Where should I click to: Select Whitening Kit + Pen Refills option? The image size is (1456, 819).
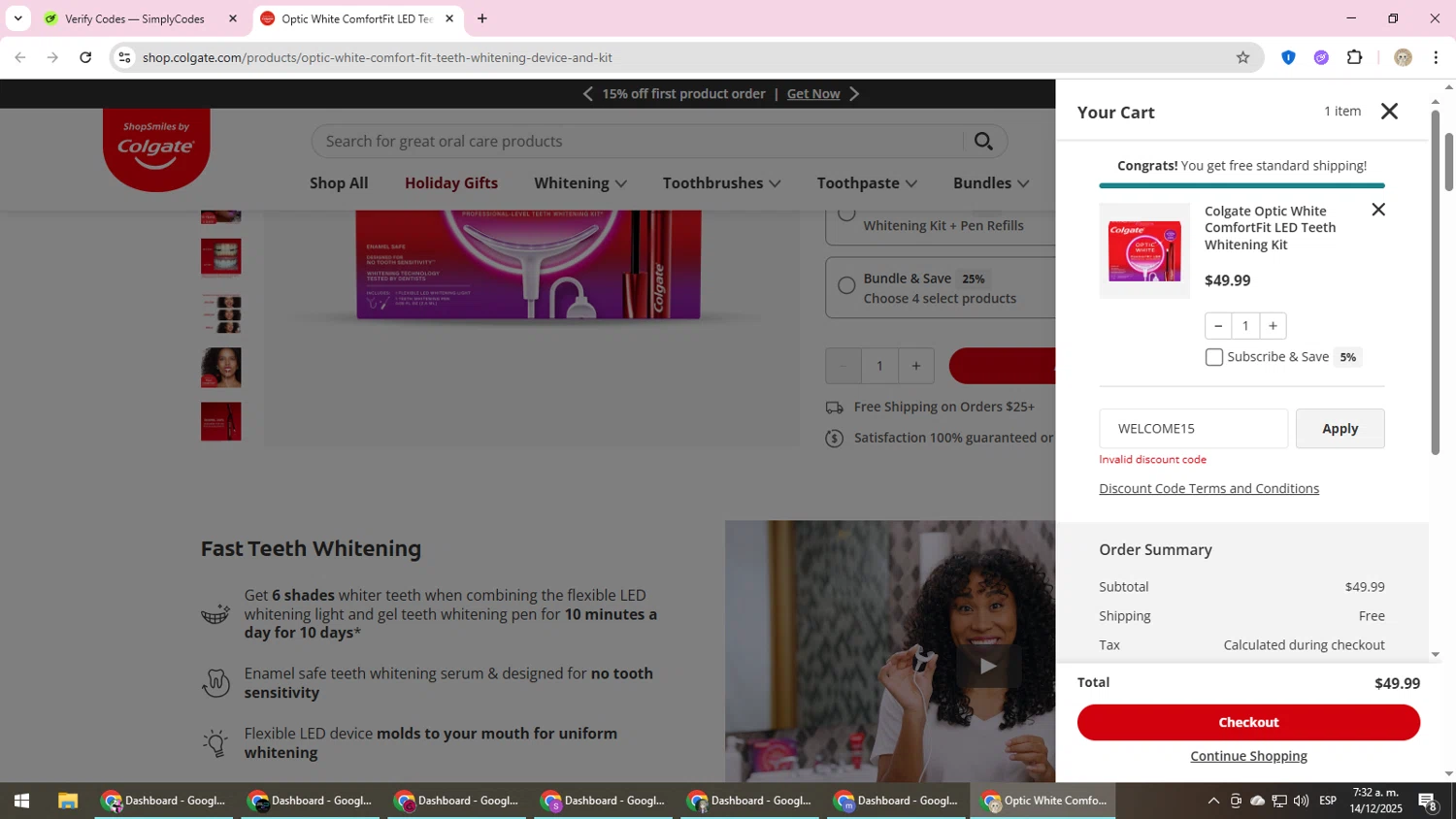pyautogui.click(x=846, y=213)
